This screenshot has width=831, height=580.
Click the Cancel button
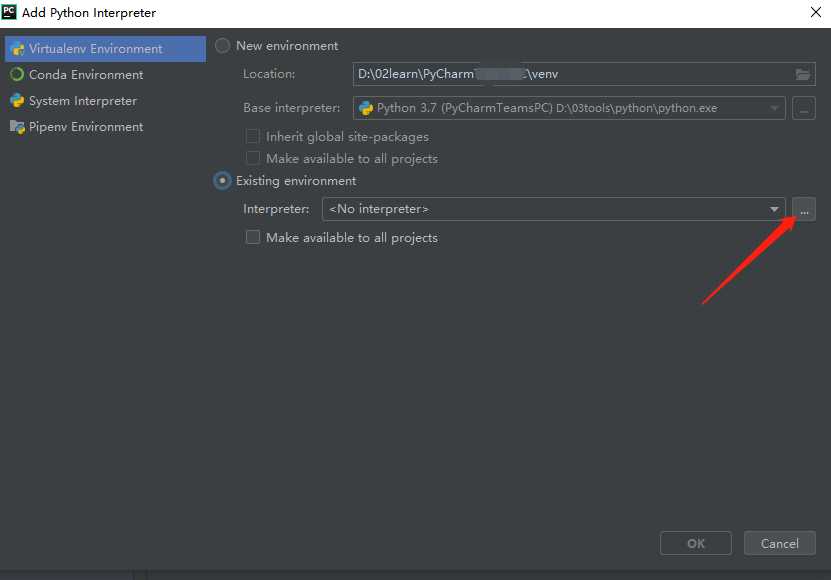pos(780,543)
